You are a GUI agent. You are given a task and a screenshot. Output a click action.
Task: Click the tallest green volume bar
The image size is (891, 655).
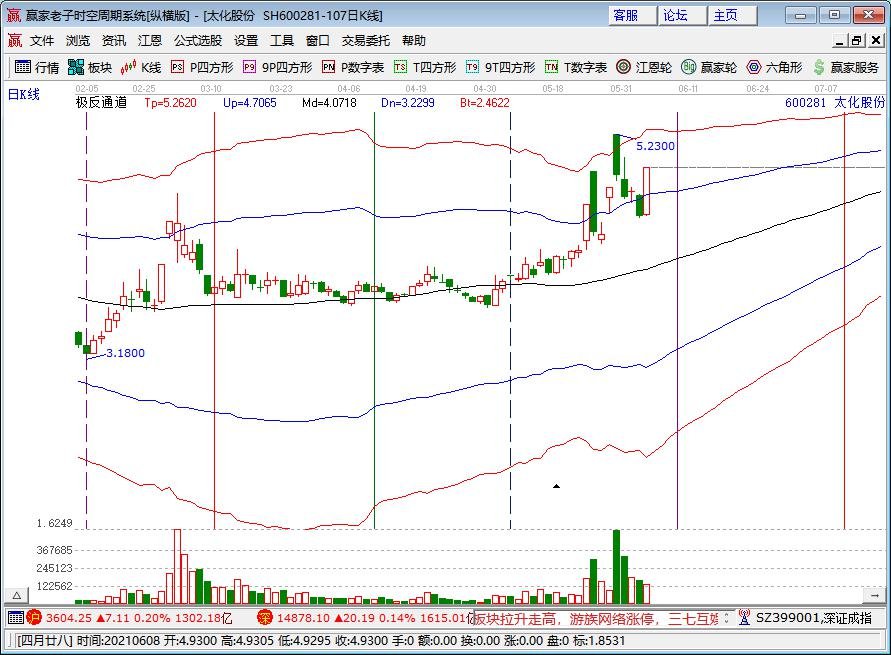click(x=616, y=566)
